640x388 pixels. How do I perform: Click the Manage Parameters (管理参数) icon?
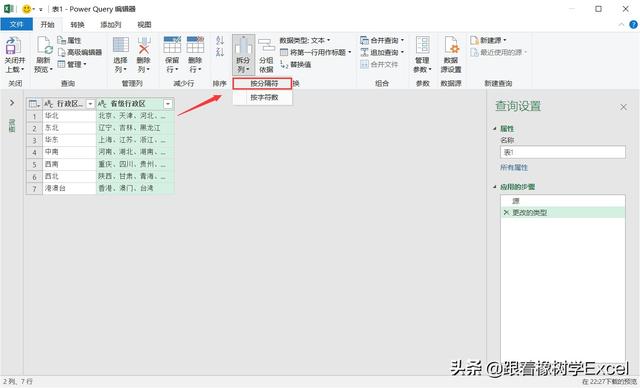422,45
